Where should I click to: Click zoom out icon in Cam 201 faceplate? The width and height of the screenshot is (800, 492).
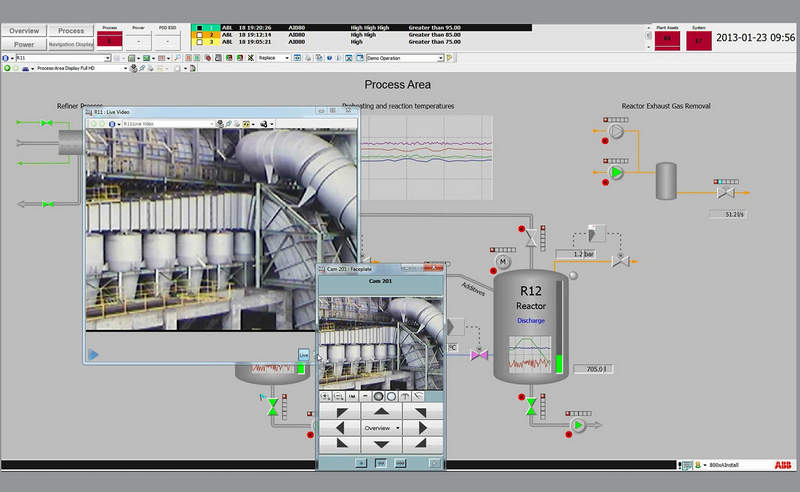tap(338, 396)
